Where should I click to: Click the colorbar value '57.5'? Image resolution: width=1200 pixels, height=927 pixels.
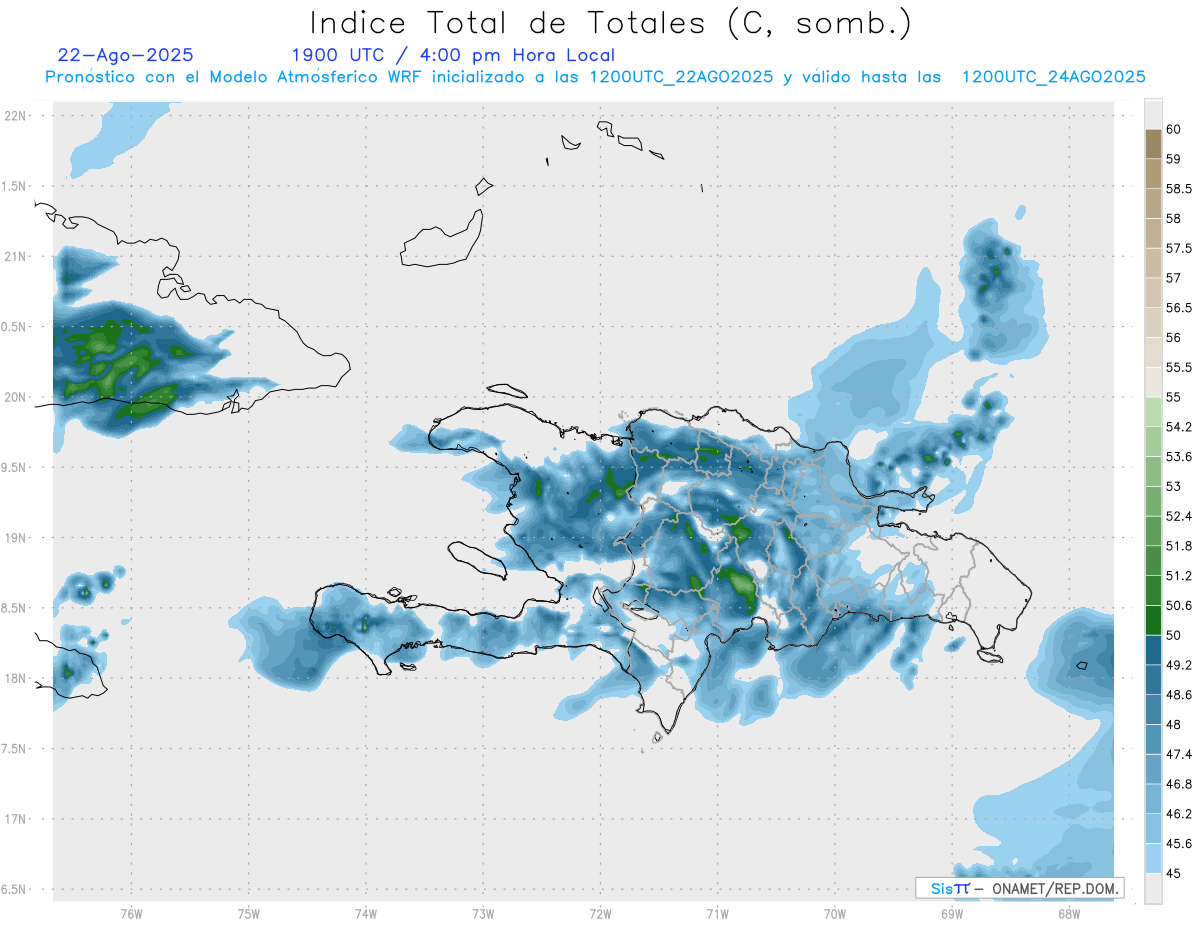(x=1179, y=249)
